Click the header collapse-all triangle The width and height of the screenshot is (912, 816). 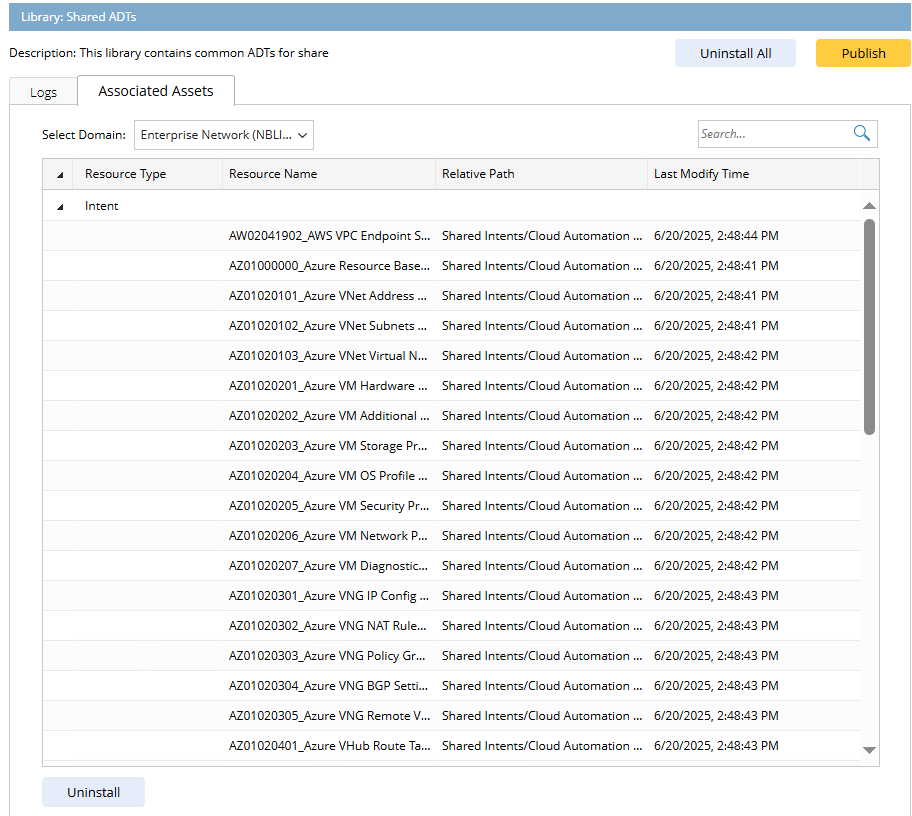[59, 175]
